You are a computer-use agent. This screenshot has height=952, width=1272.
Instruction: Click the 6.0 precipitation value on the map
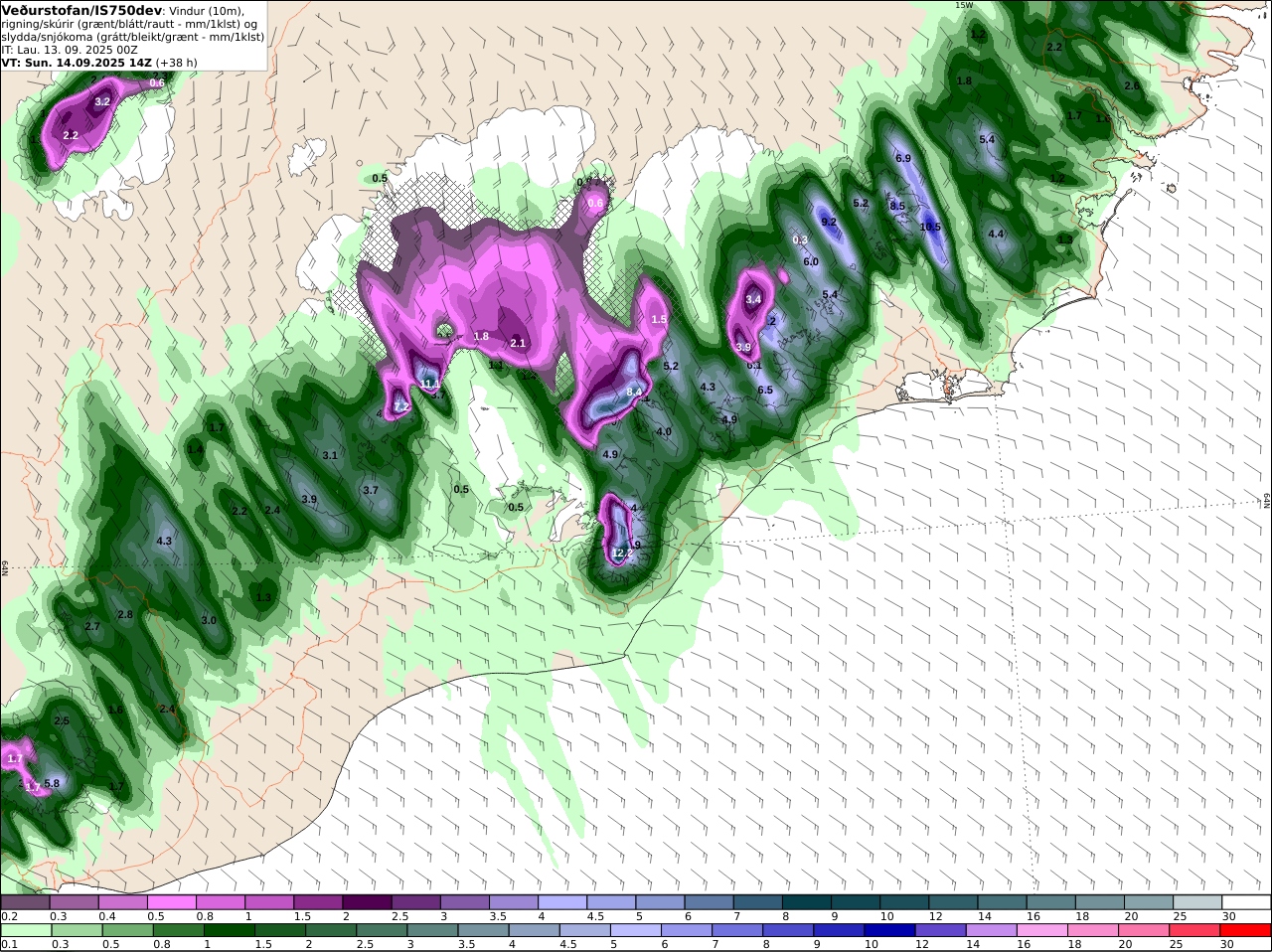pos(811,261)
